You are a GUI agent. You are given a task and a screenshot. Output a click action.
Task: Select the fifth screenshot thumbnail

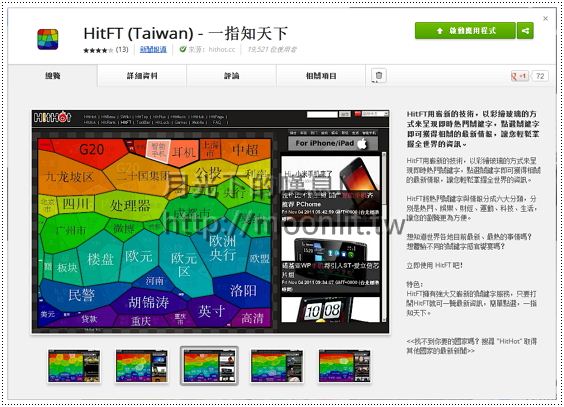344,366
